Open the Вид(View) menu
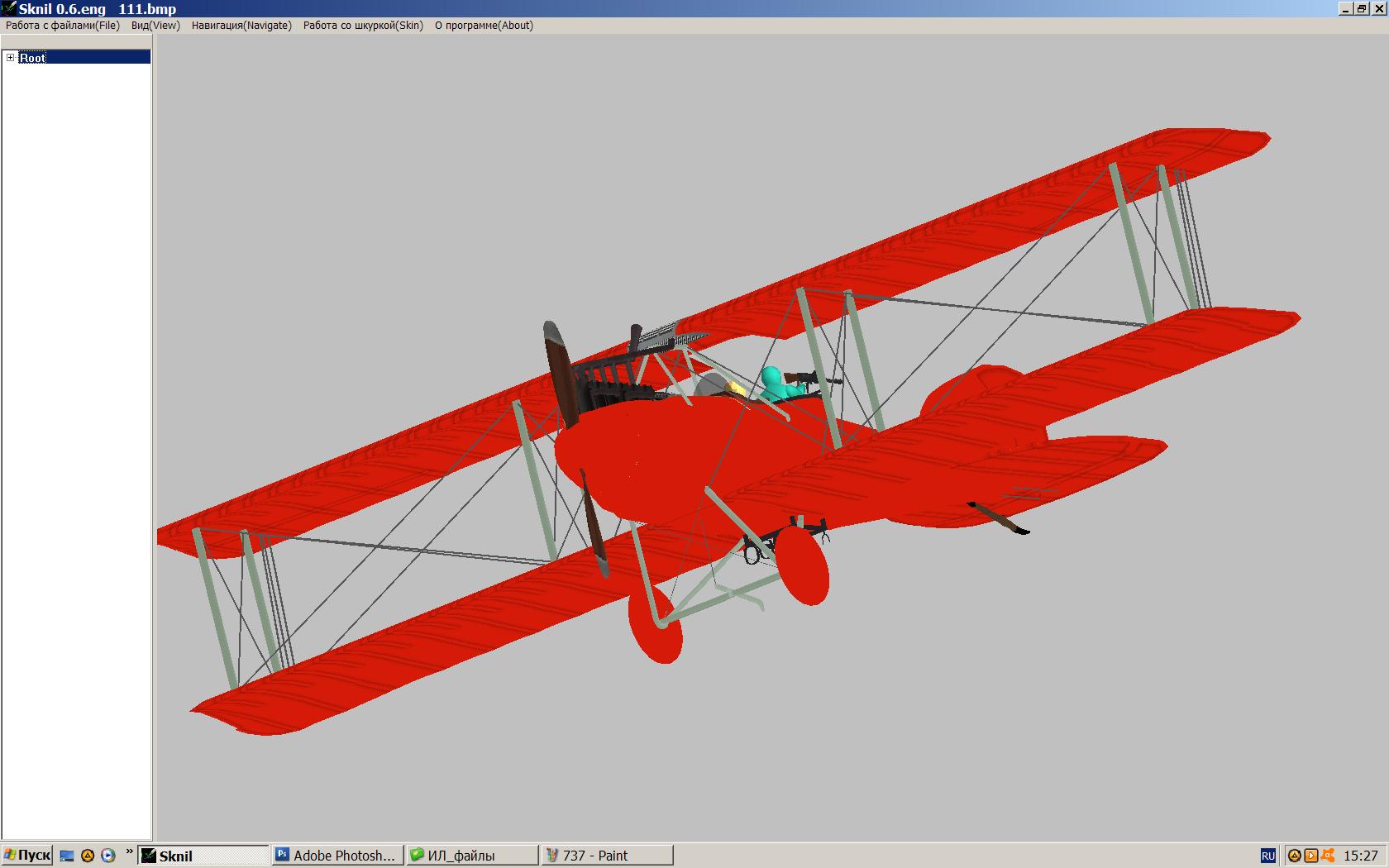 [155, 26]
